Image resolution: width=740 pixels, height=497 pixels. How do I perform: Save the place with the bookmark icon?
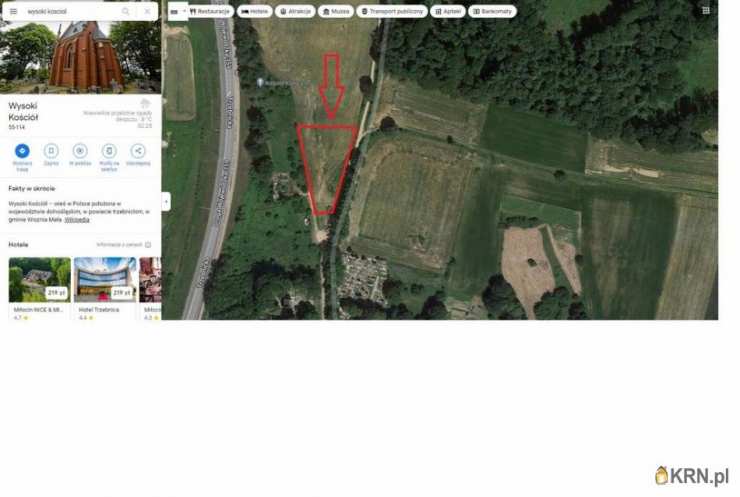[x=51, y=151]
